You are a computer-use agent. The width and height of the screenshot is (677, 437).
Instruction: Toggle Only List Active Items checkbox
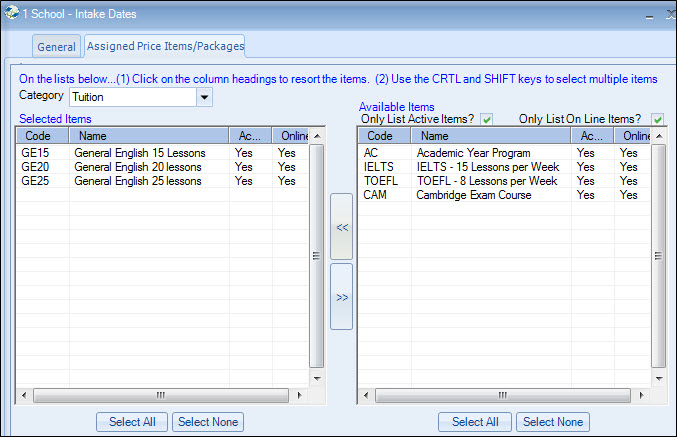(487, 119)
